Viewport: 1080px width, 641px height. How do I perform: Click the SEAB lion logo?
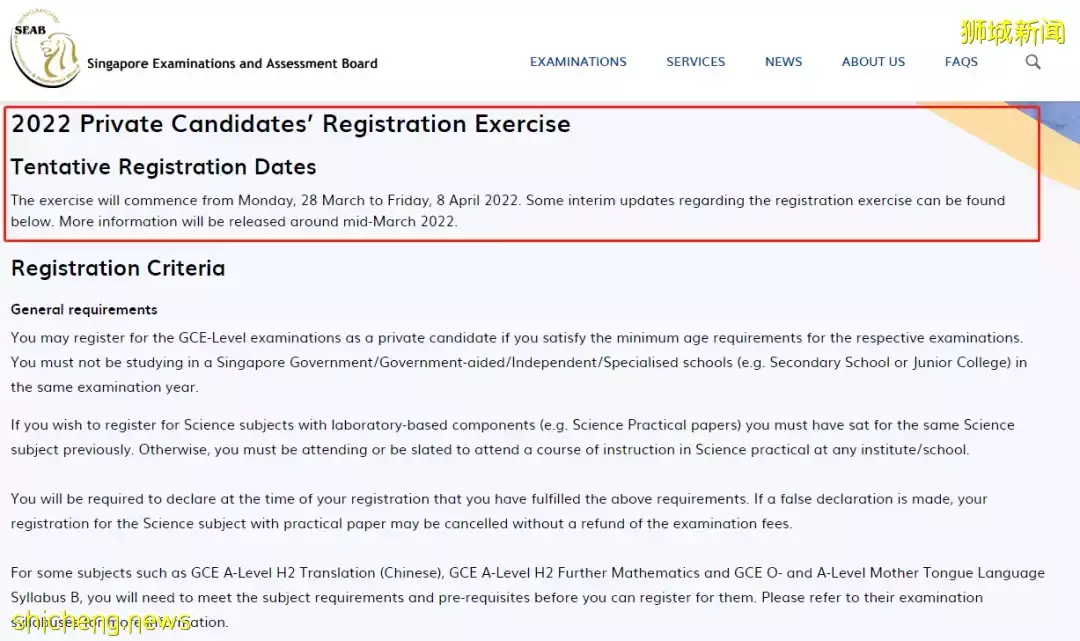click(44, 49)
